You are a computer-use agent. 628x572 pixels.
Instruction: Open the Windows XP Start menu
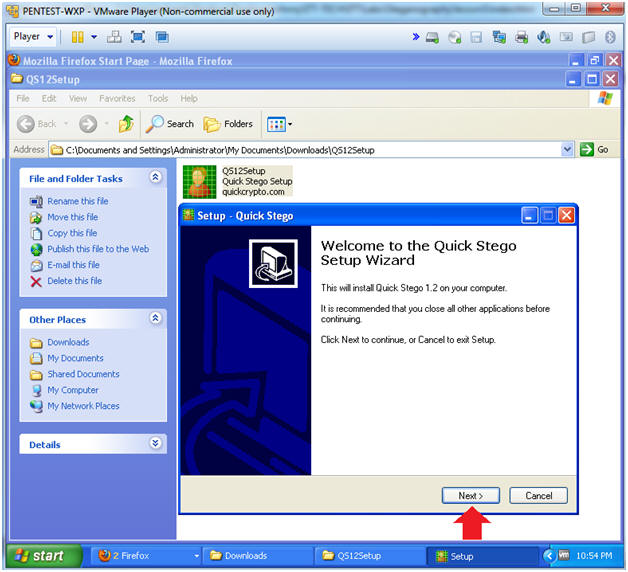[x=43, y=556]
